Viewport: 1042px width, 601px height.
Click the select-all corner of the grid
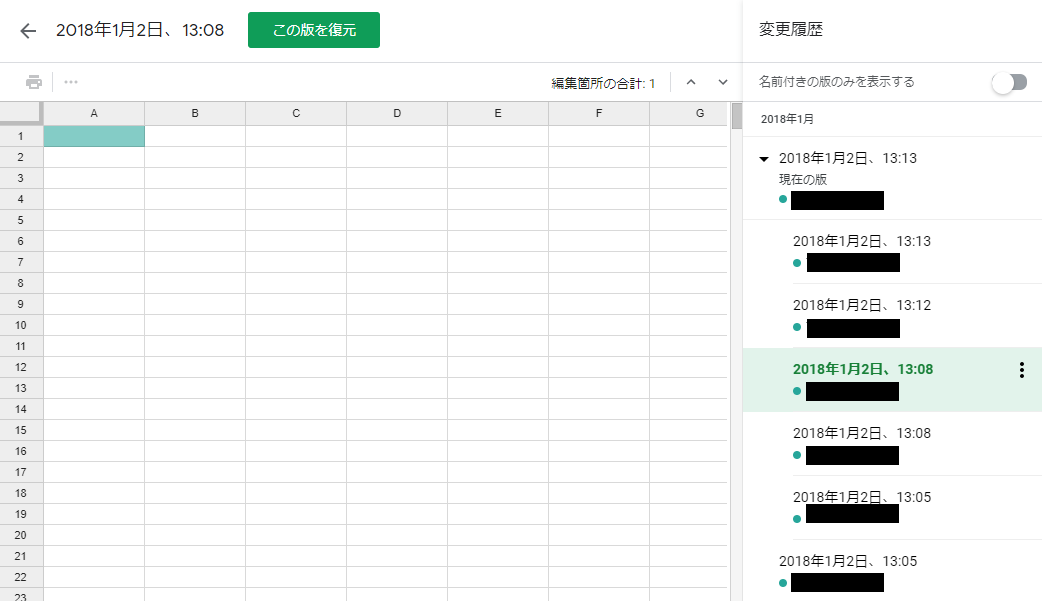pos(21,113)
